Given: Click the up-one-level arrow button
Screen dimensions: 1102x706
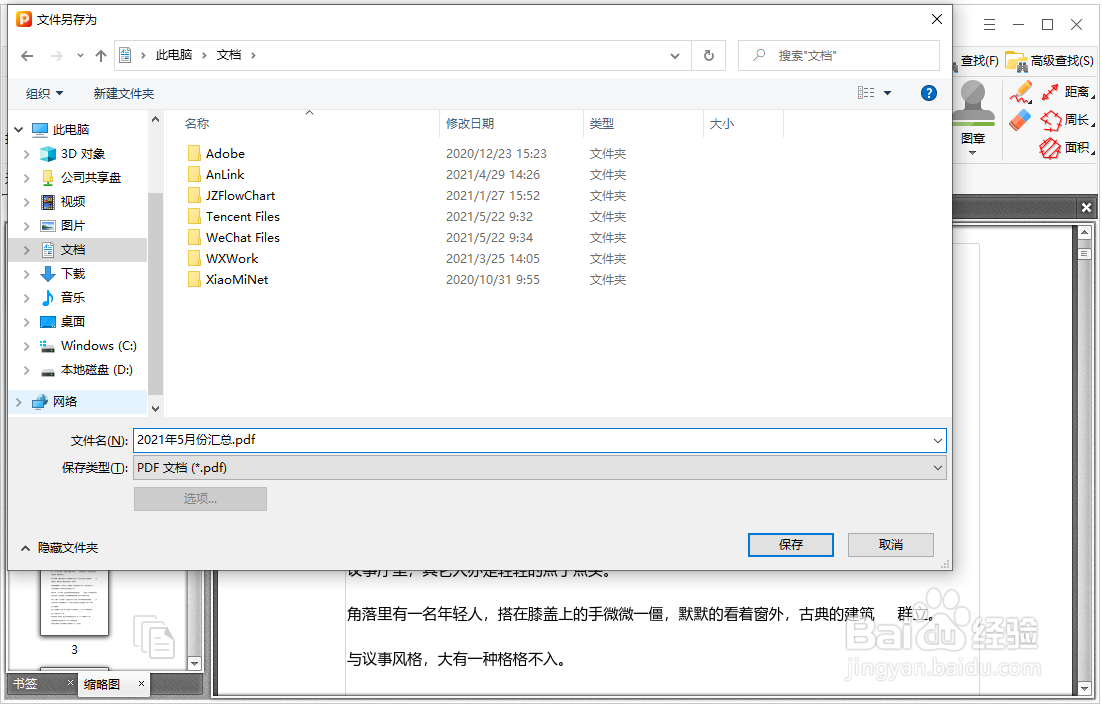Looking at the screenshot, I should click(x=101, y=55).
